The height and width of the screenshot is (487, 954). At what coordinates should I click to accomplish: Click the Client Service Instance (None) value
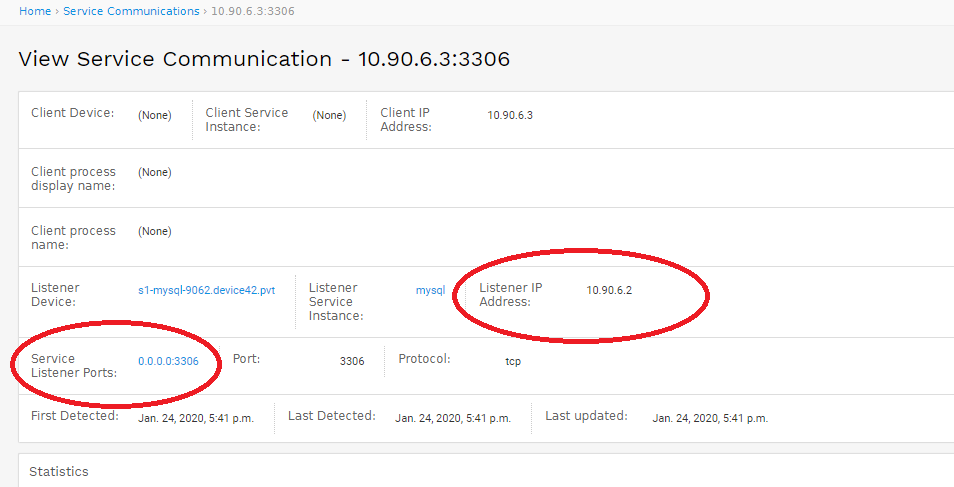329,115
